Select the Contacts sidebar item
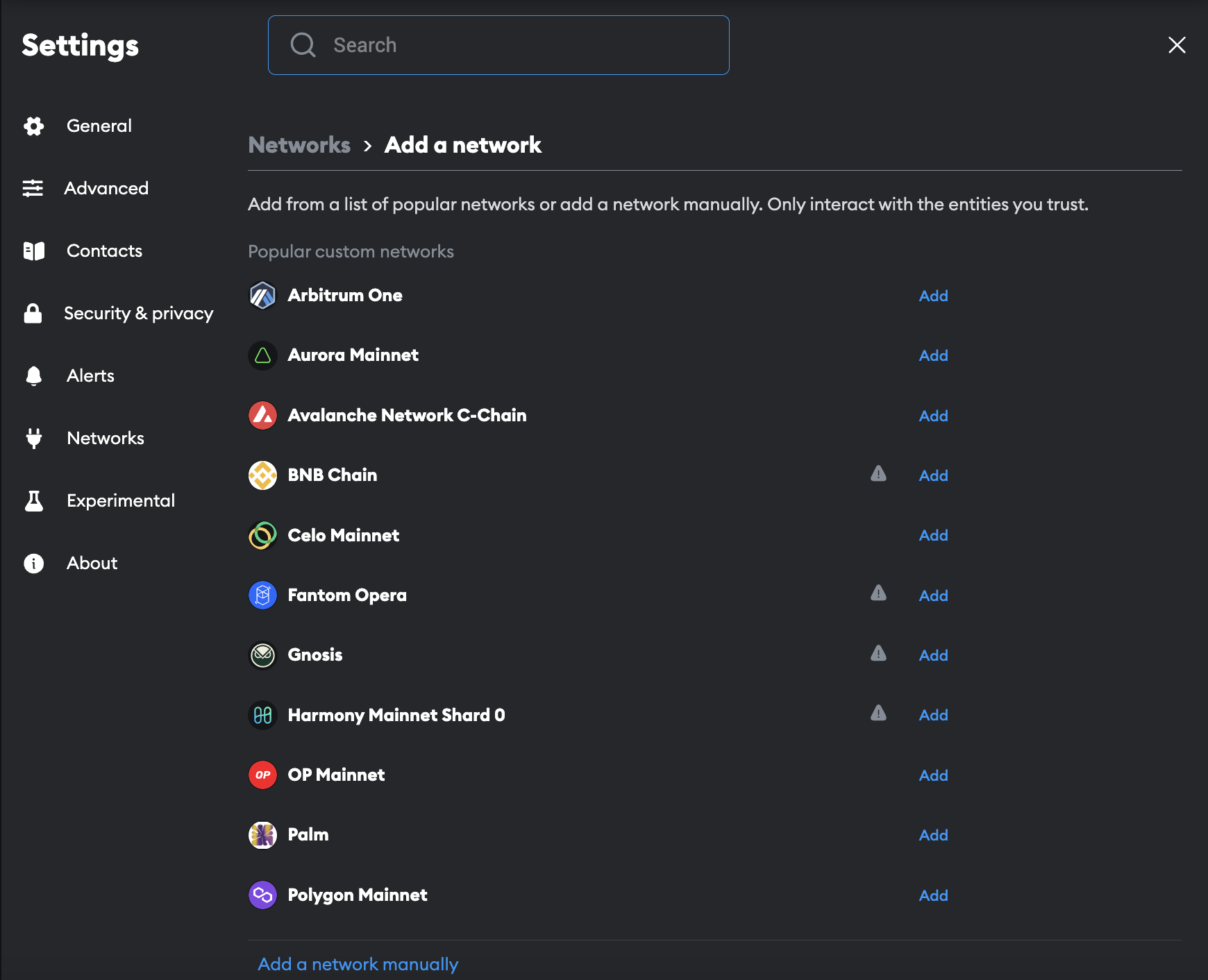1208x980 pixels. 104,251
